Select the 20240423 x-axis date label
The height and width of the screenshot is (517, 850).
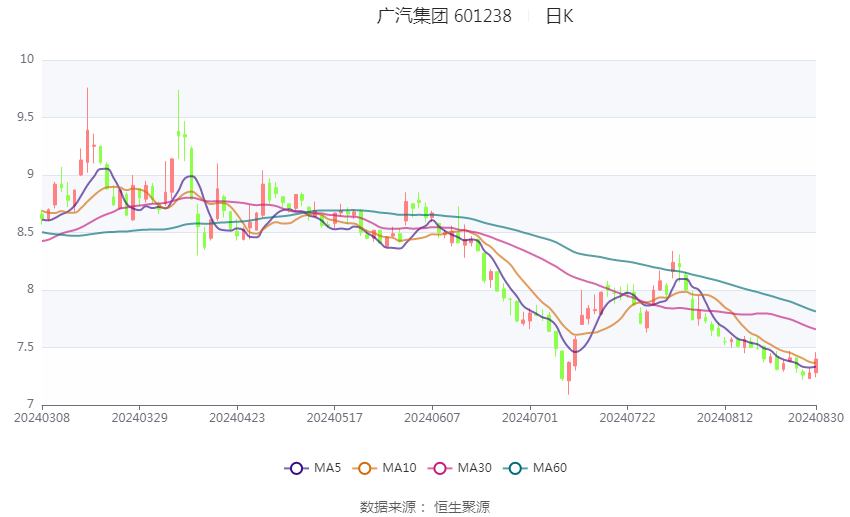(x=237, y=418)
